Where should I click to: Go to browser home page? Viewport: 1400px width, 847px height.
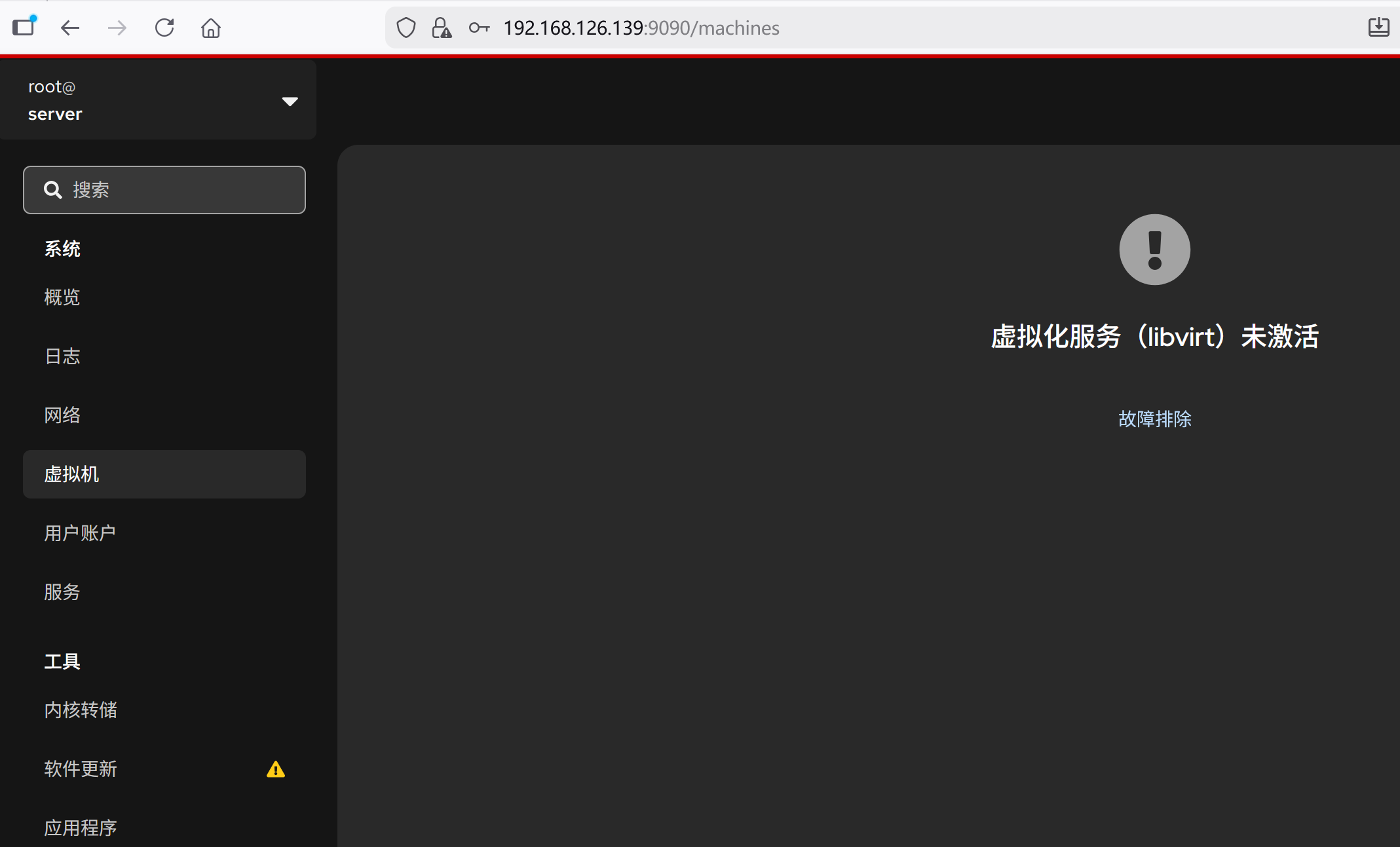point(211,28)
